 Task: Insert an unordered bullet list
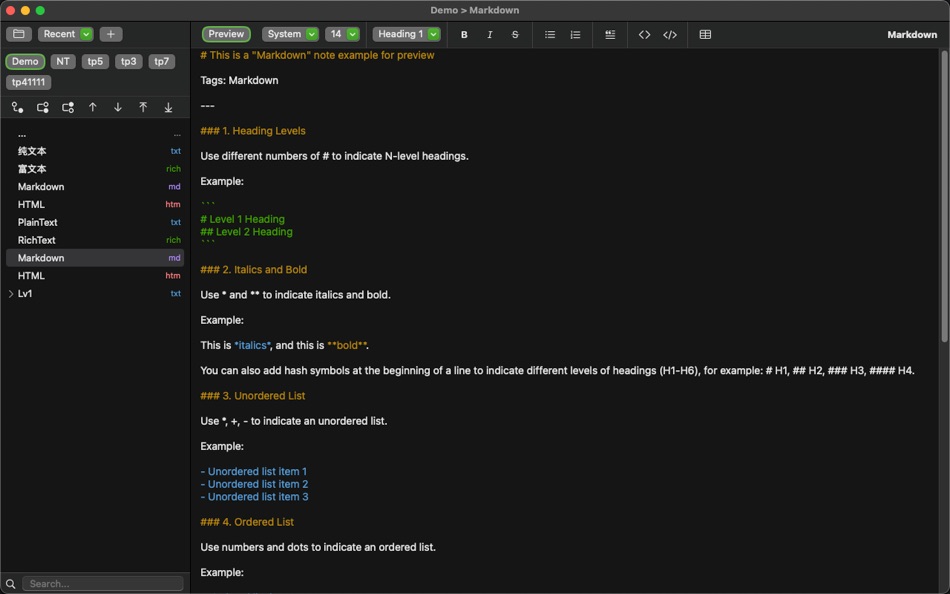point(550,35)
